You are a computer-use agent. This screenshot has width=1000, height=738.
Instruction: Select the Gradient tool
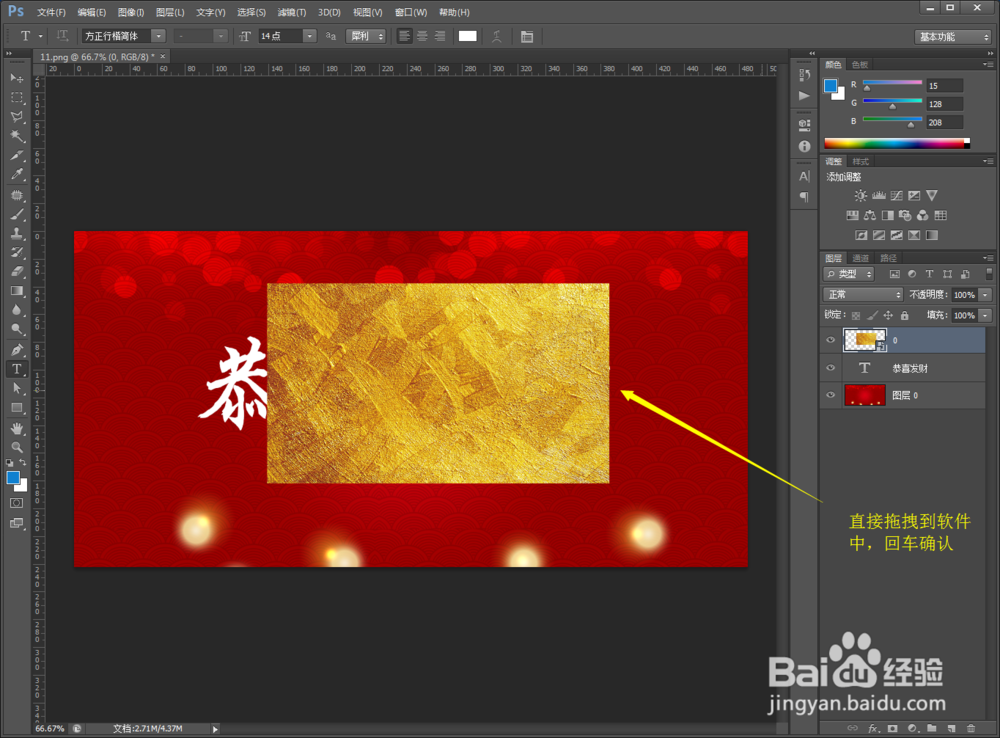(x=17, y=291)
